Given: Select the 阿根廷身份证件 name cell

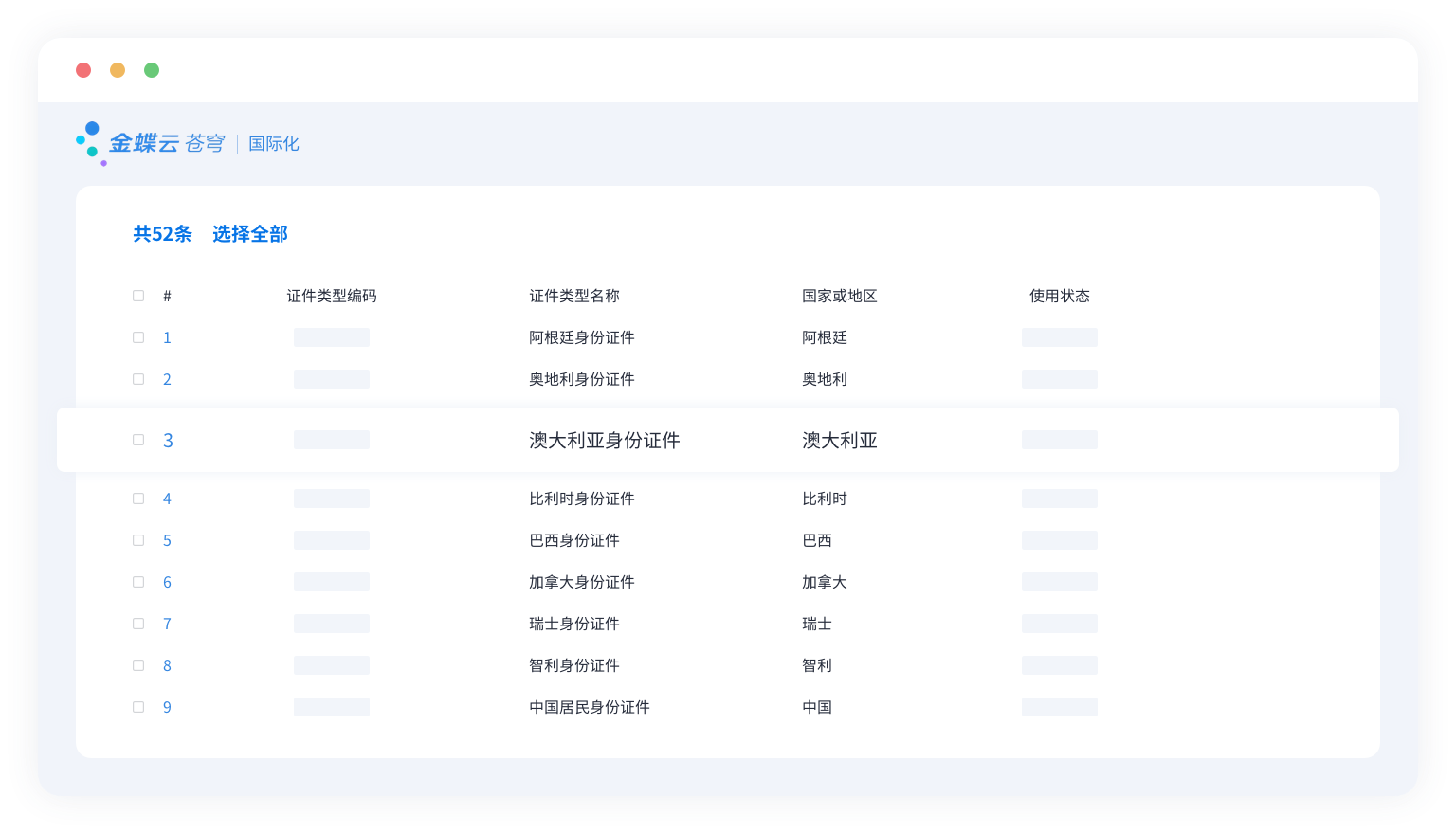Looking at the screenshot, I should 582,337.
